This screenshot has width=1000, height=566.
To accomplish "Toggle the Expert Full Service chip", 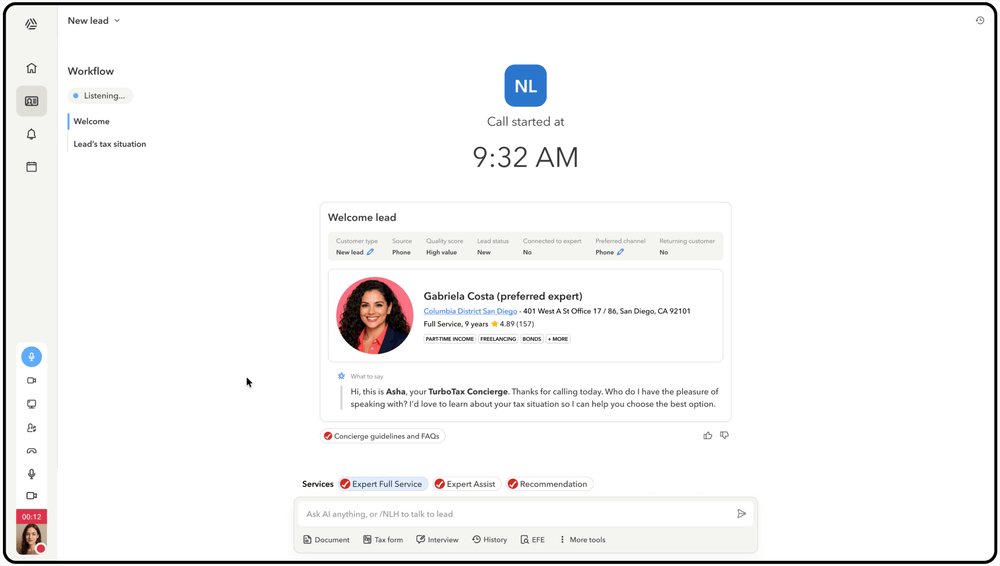I will [x=383, y=484].
